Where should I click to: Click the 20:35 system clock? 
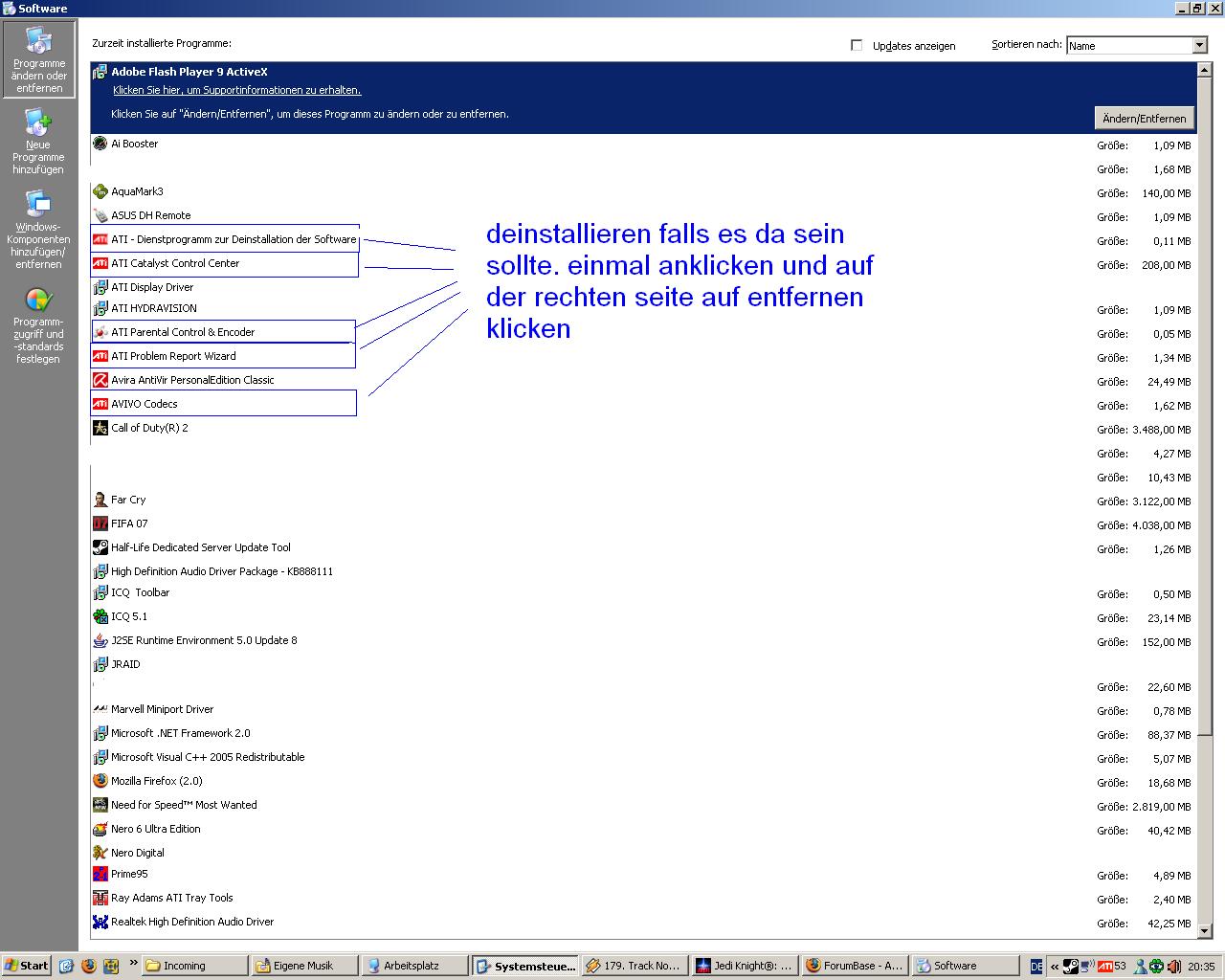(1201, 967)
